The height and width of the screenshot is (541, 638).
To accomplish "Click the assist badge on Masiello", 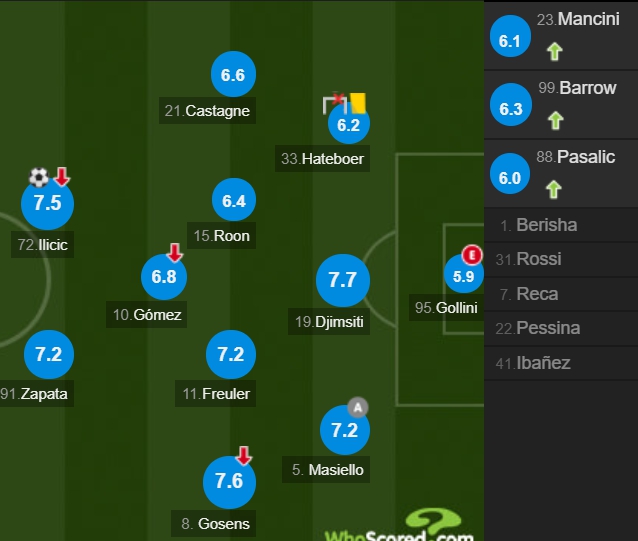I will [358, 407].
